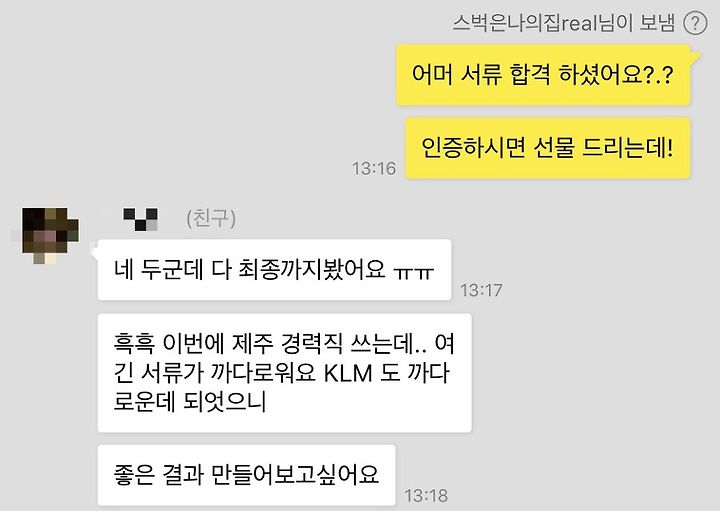Select the long message starting with "흑흑 이번에"
The image size is (720, 511).
coord(284,373)
